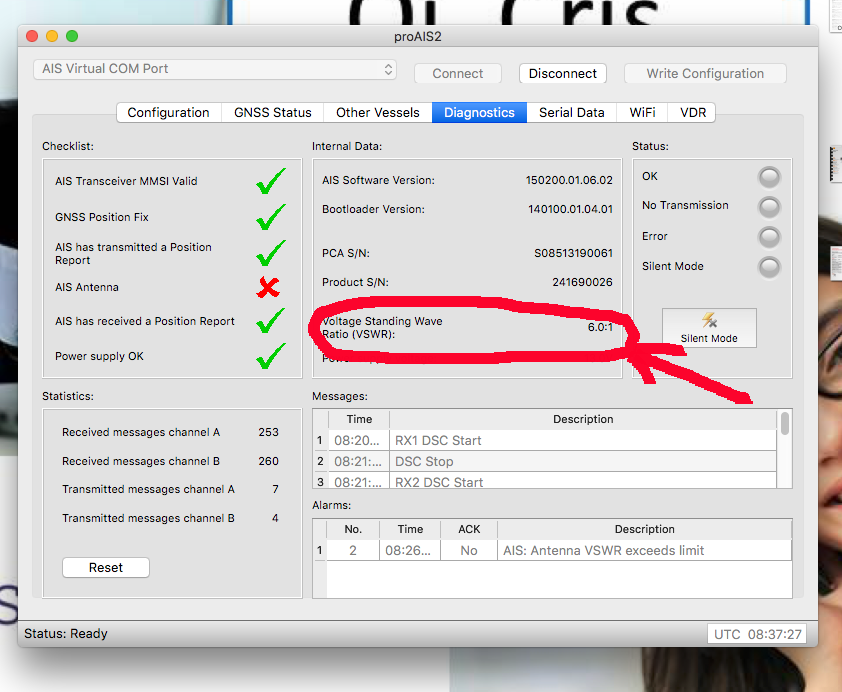Click the 08:20 time cell in Messages
This screenshot has height=692, width=842.
[357, 441]
